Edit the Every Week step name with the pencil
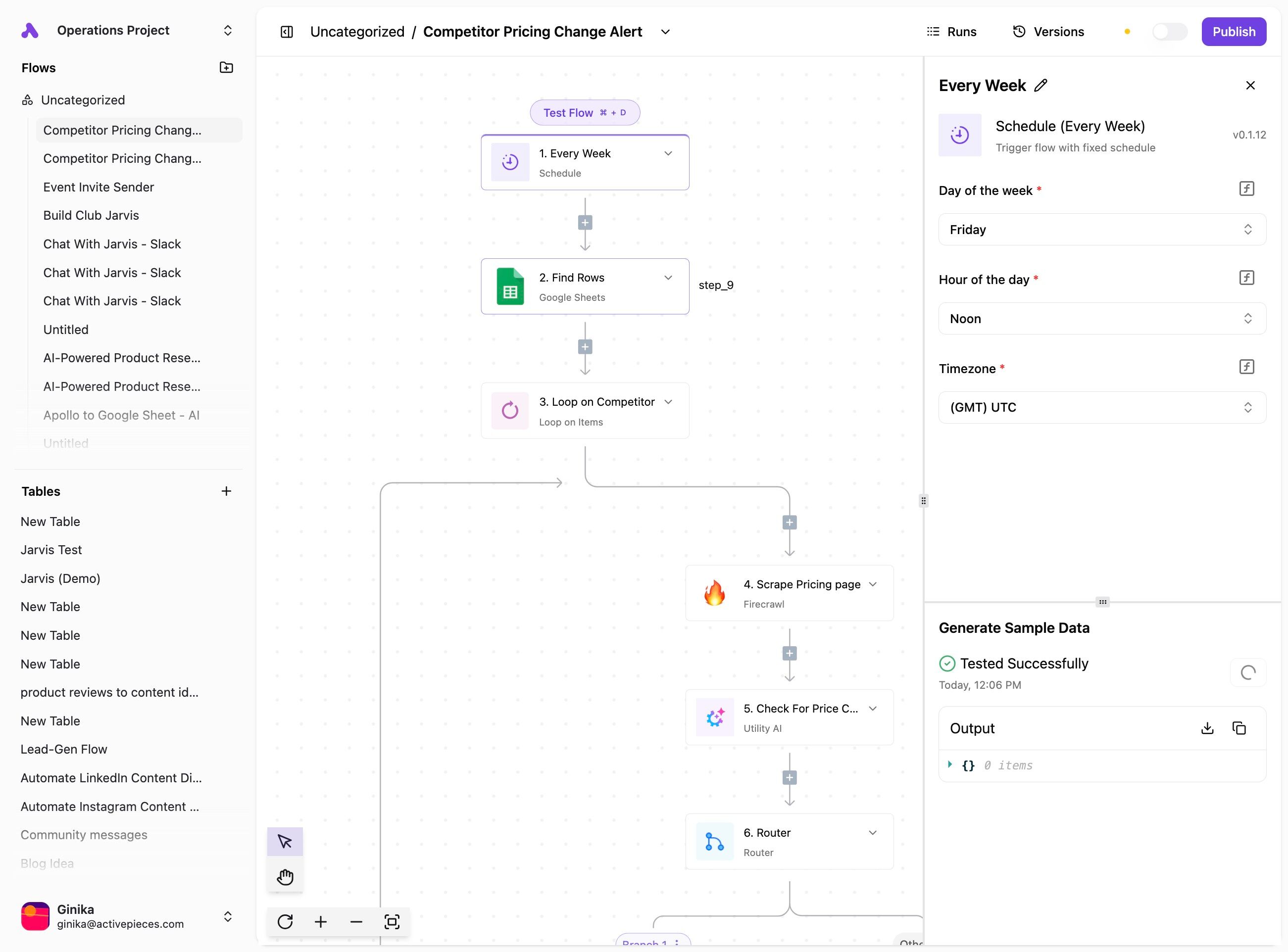The image size is (1288, 952). click(1040, 85)
